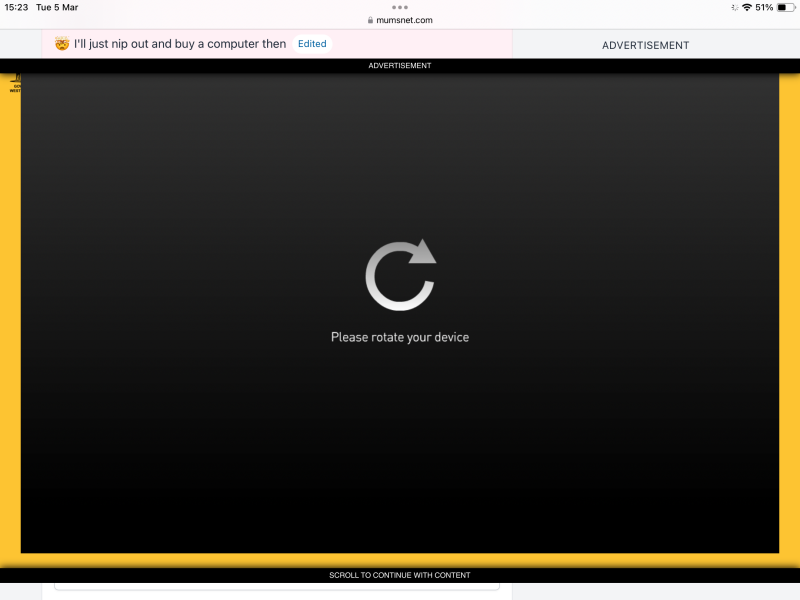Tap the date Tue 5 Mar

(x=55, y=7)
